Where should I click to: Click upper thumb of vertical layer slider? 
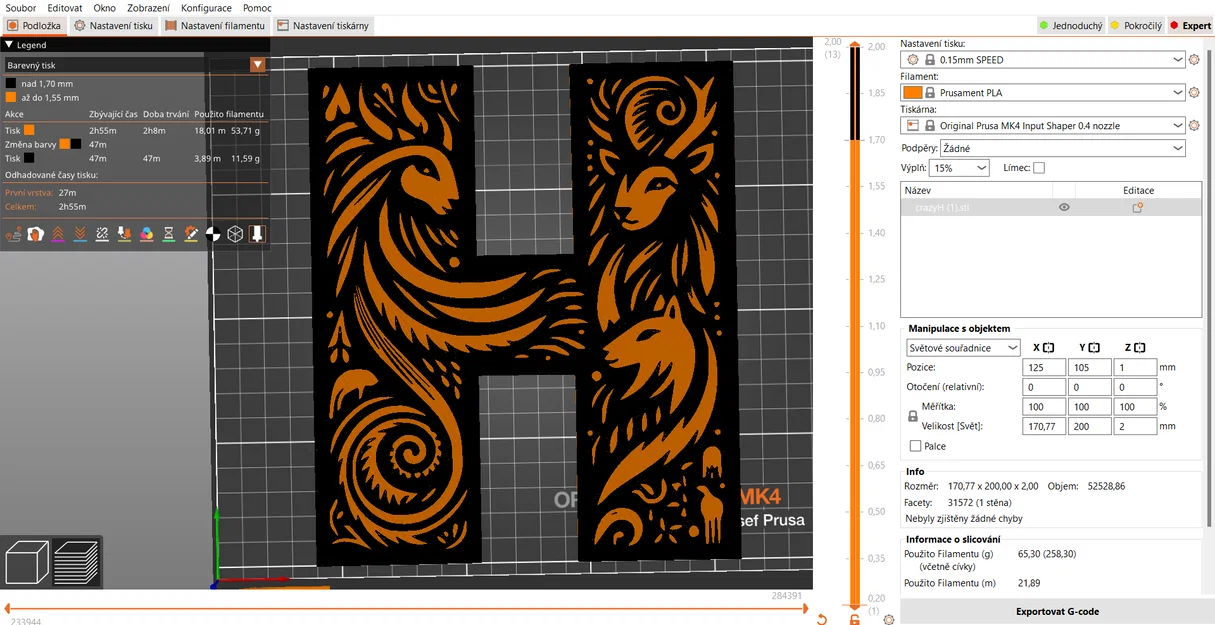point(854,44)
